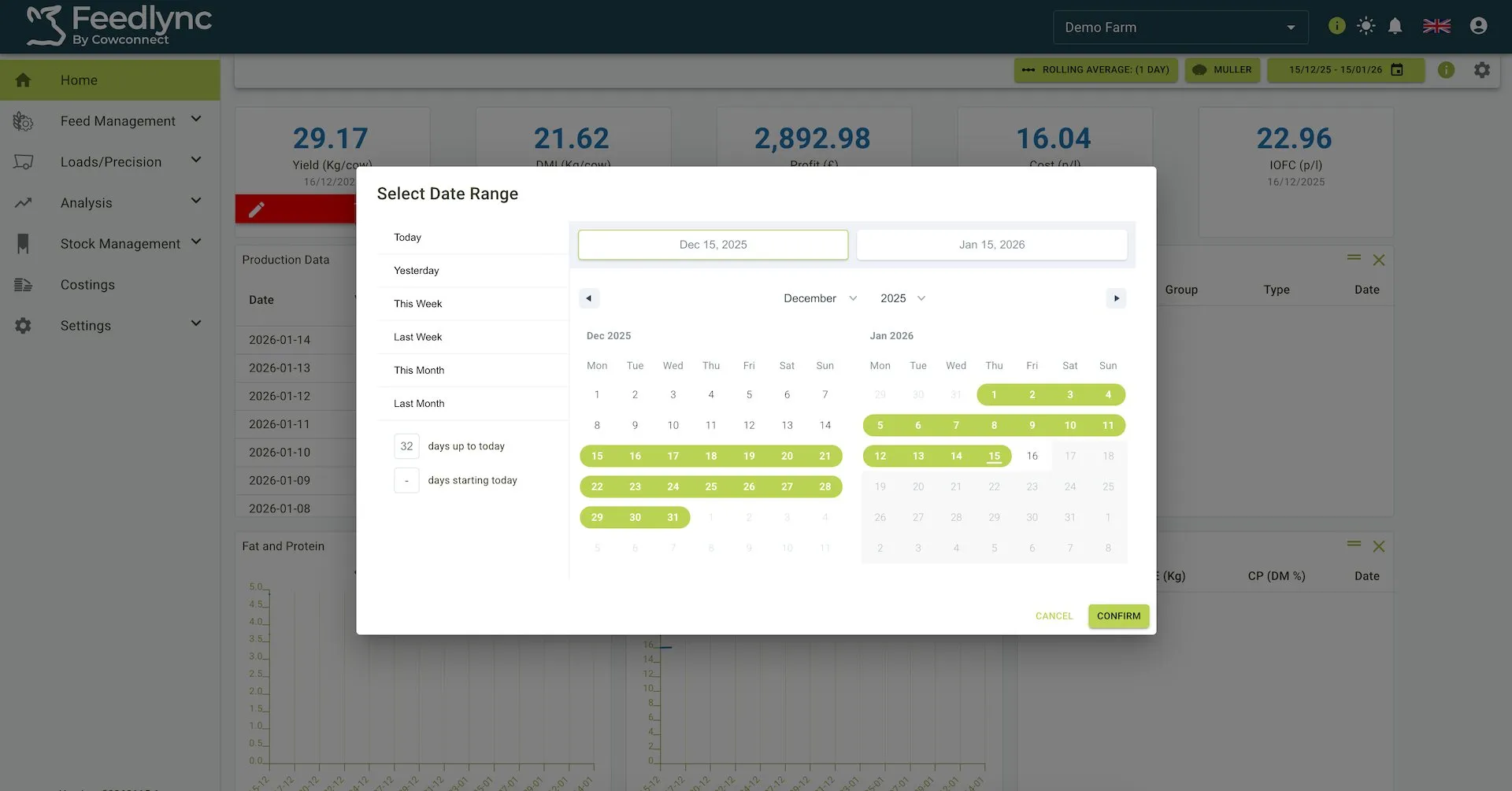Click the dashboard info icon beside date range
This screenshot has height=791, width=1512.
(x=1446, y=70)
